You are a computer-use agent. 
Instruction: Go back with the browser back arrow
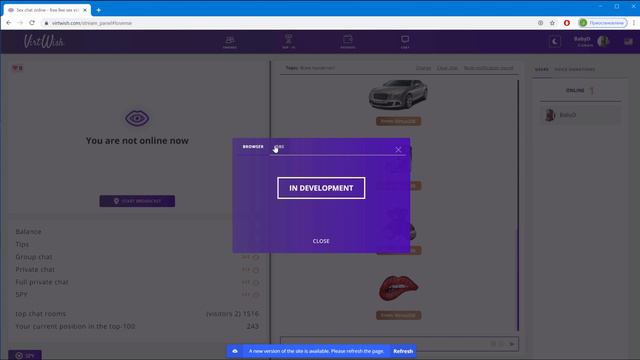click(x=9, y=23)
